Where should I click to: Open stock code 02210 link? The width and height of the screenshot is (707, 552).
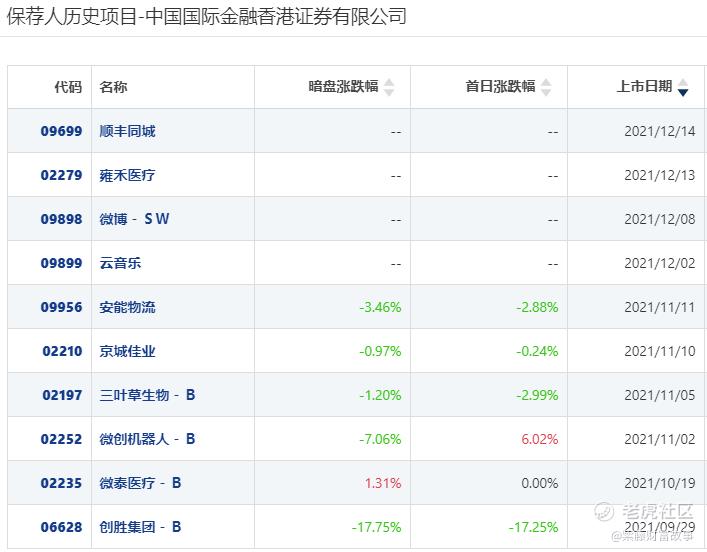[62, 351]
